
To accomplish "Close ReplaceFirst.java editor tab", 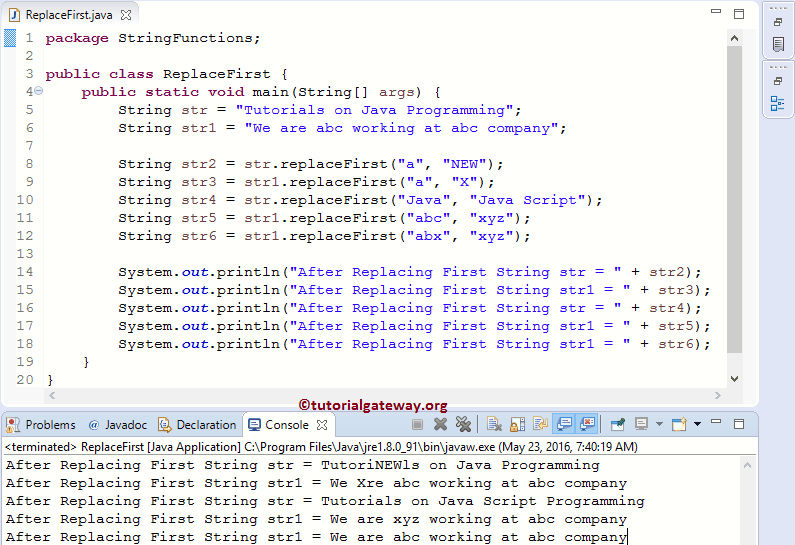I will [x=126, y=15].
